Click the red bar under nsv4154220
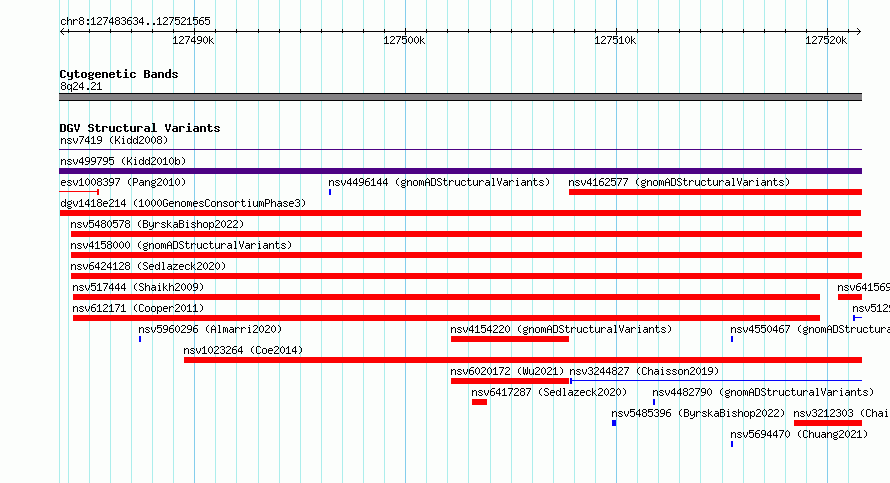Image resolution: width=890 pixels, height=483 pixels. [x=510, y=339]
